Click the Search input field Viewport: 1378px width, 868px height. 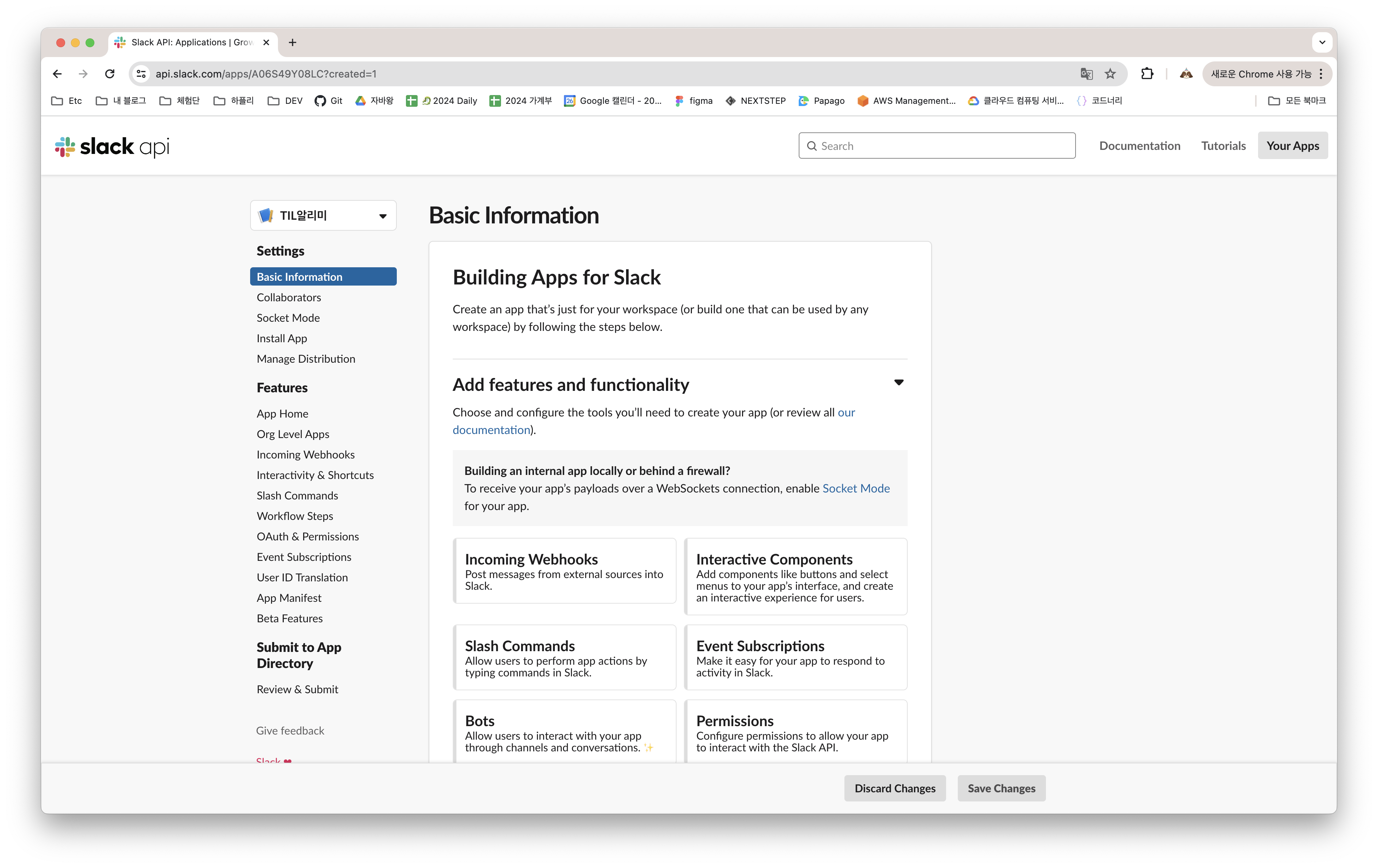point(937,146)
